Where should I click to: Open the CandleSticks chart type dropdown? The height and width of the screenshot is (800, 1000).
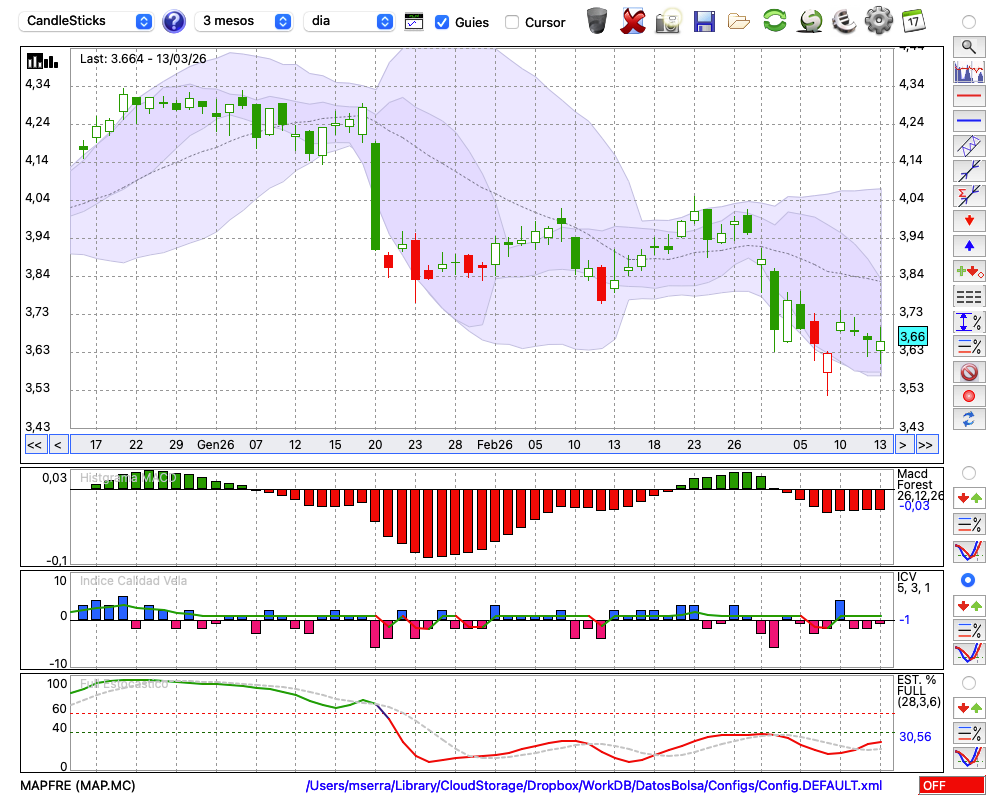coord(88,21)
